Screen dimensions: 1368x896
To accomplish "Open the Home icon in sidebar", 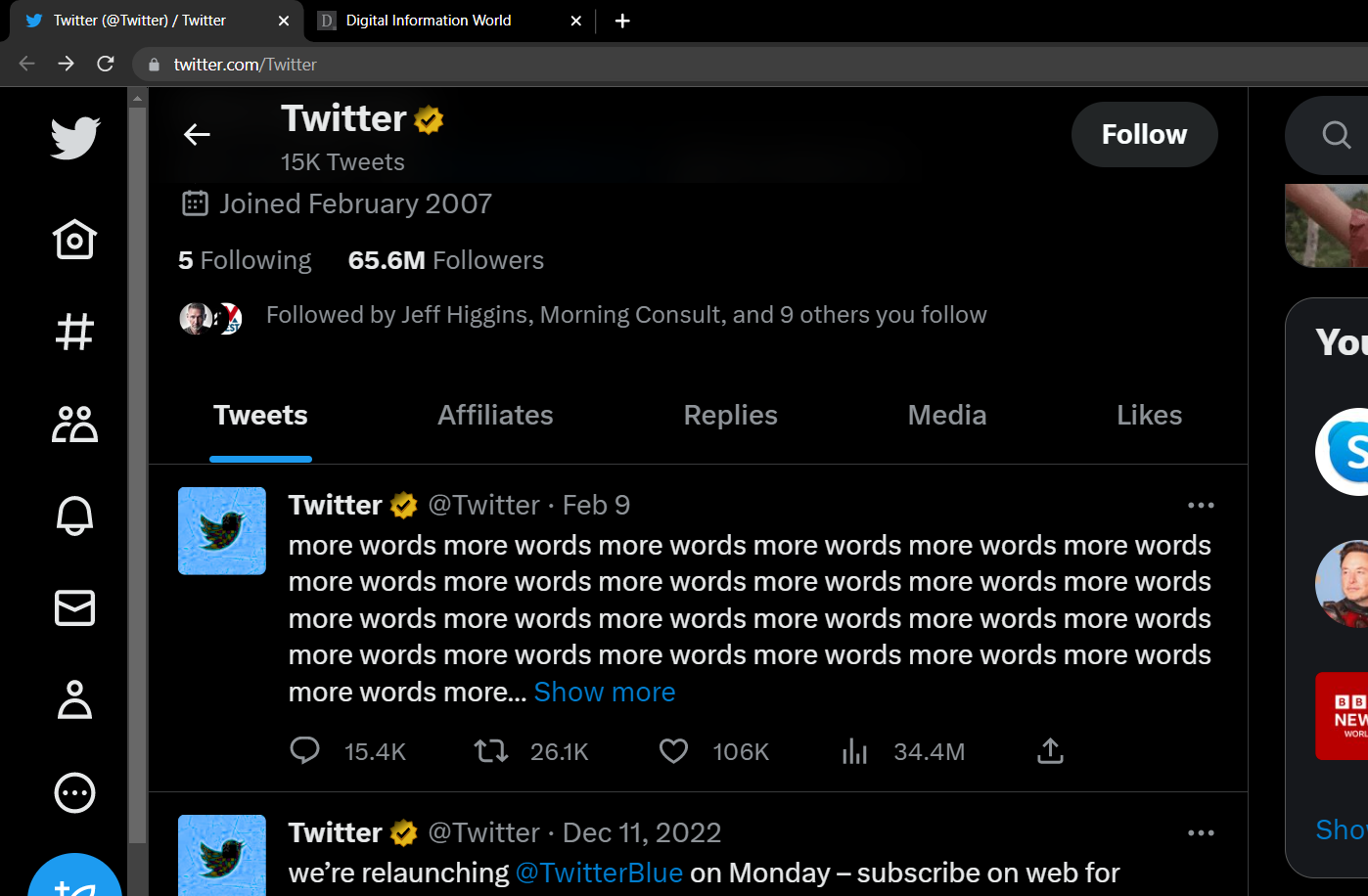I will click(75, 240).
